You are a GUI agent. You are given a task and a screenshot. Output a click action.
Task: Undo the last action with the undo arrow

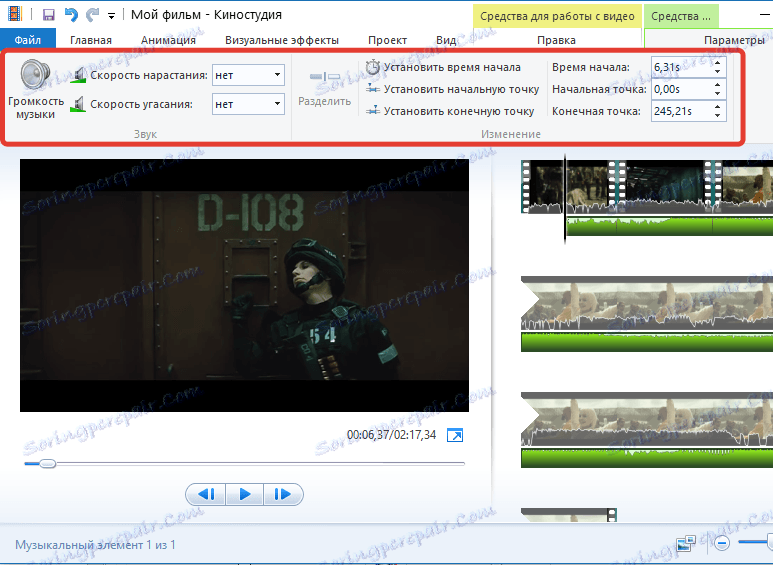click(71, 15)
